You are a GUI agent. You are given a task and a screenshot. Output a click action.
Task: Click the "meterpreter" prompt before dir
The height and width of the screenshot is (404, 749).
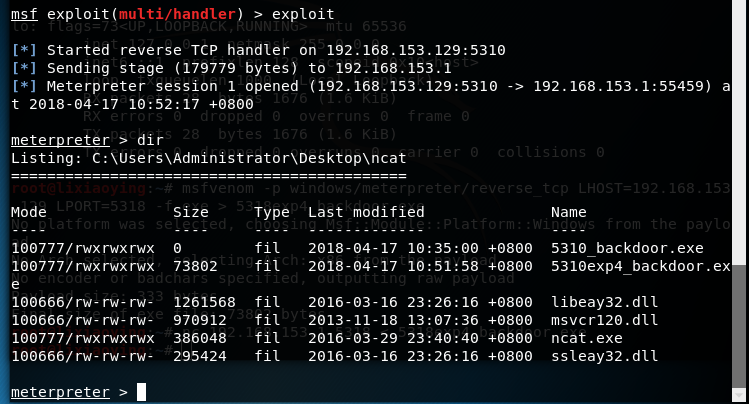pyautogui.click(x=60, y=140)
